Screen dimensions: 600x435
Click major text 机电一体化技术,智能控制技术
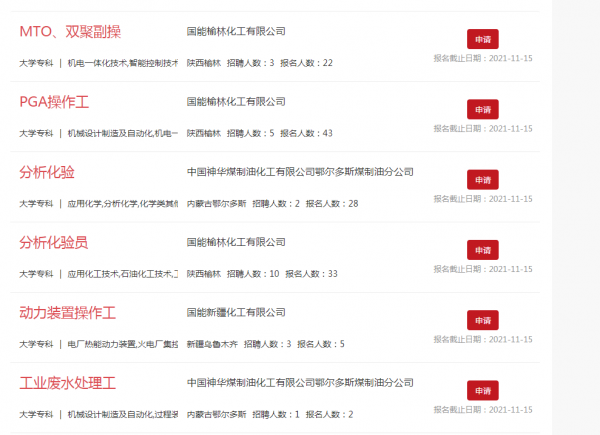(122, 63)
